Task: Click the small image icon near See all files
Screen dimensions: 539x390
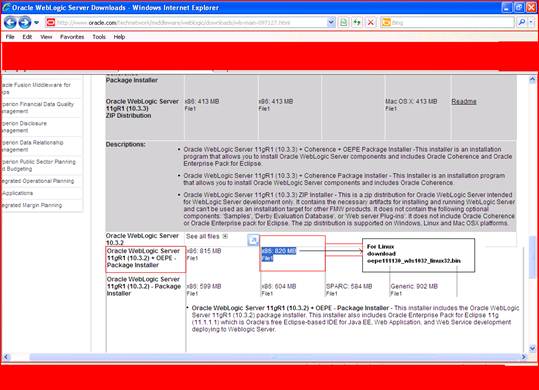Action: coord(253,240)
